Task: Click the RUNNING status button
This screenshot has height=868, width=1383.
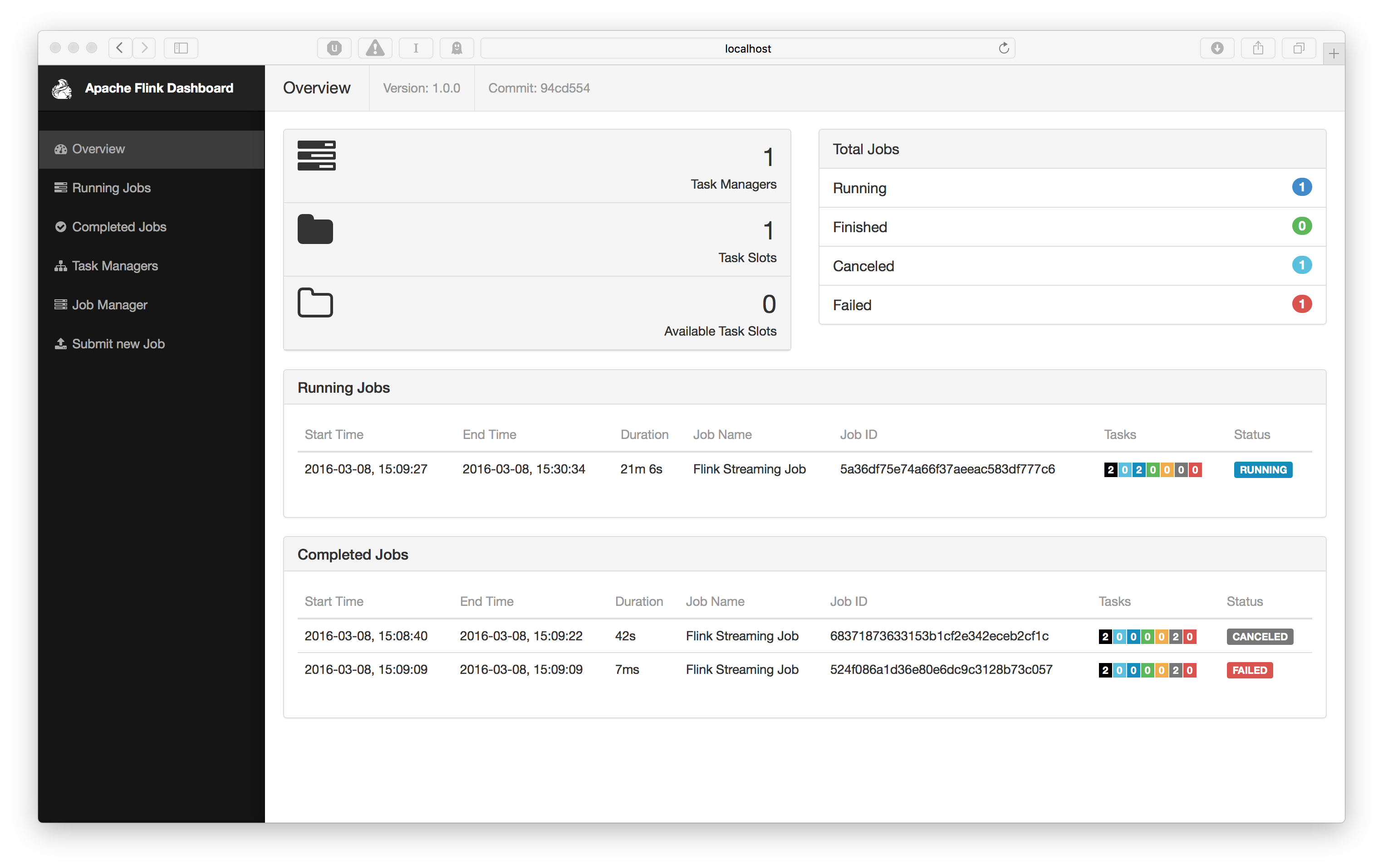Action: 1260,470
